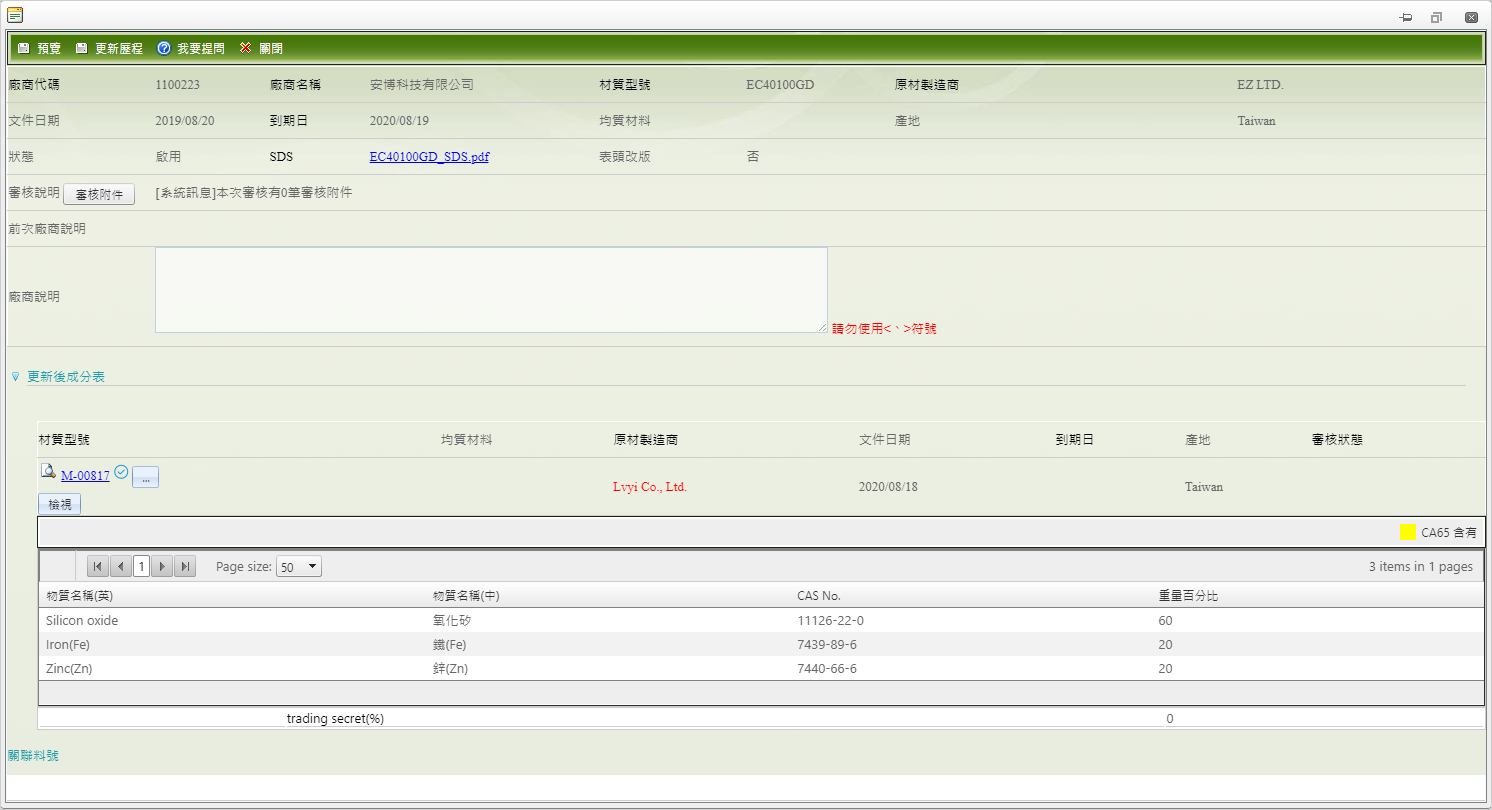Viewport: 1492px width, 810px height.
Task: Click the 檢視 view button
Action: [60, 504]
